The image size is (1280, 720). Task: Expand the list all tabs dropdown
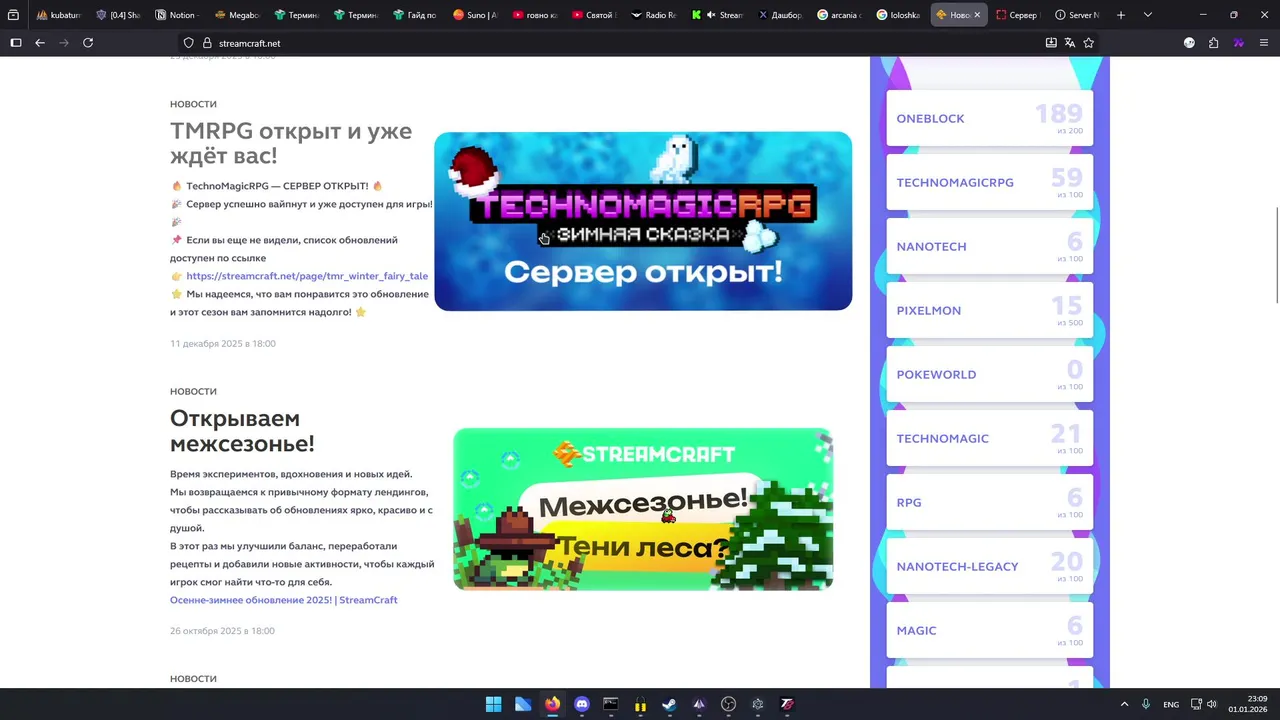click(x=1147, y=15)
